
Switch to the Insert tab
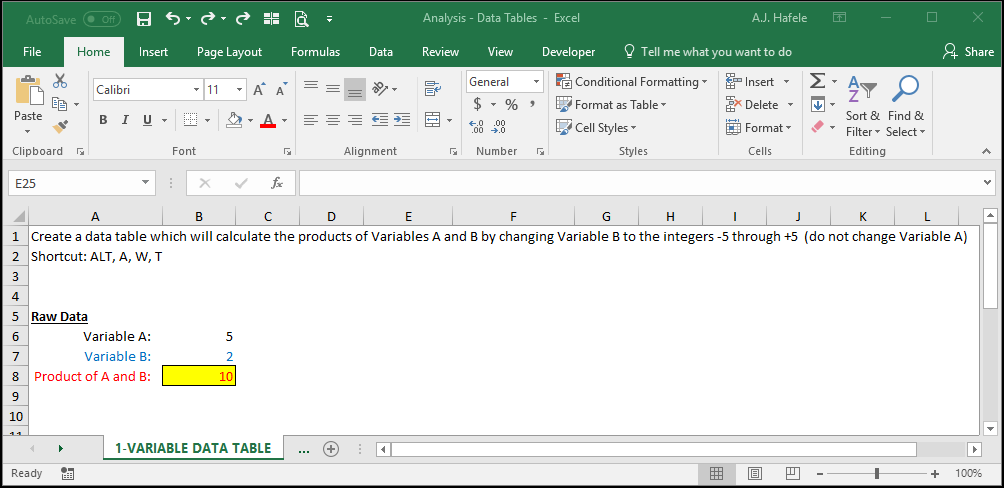coord(154,52)
